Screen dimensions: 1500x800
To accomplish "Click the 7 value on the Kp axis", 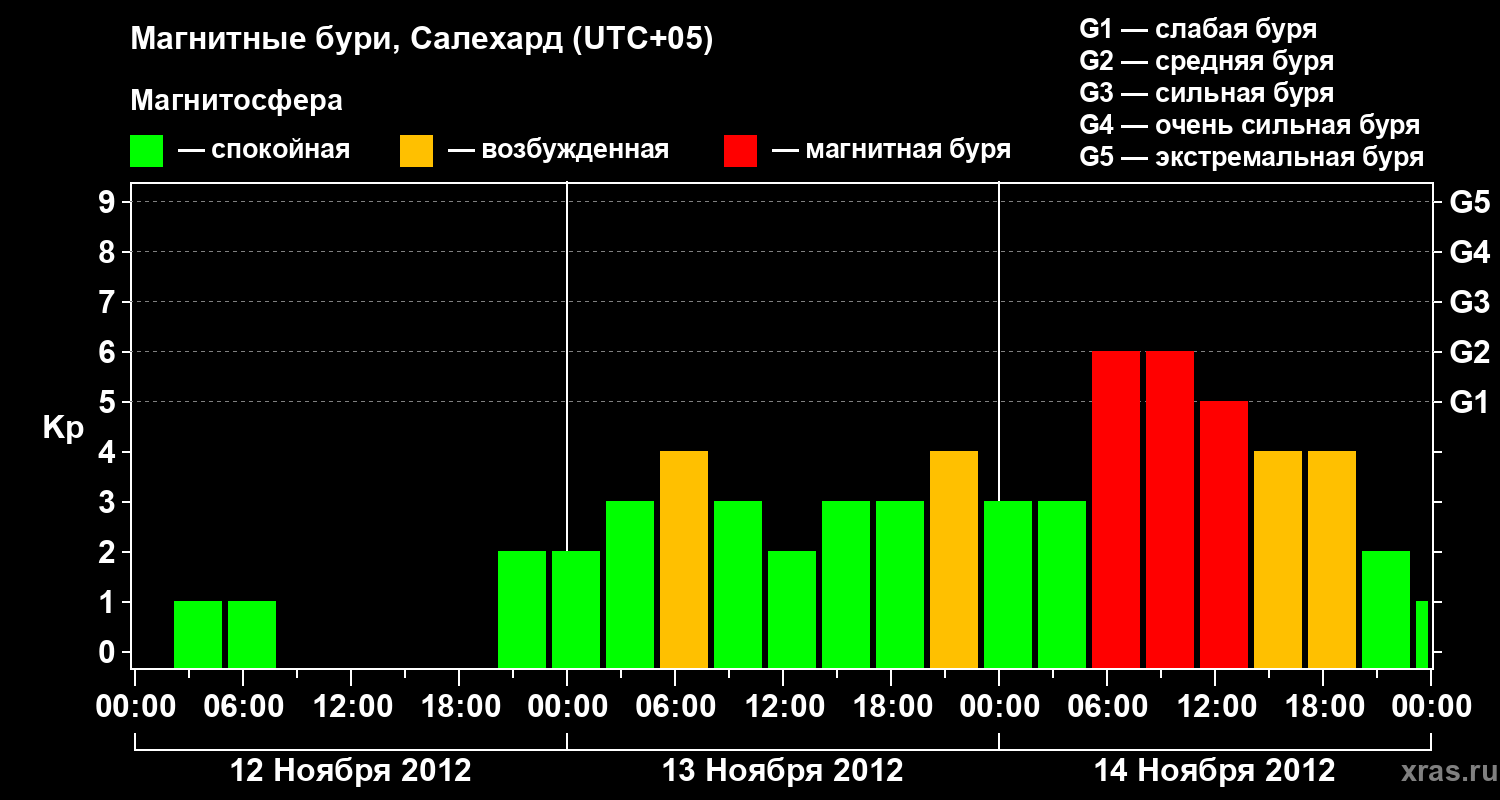I will (109, 302).
